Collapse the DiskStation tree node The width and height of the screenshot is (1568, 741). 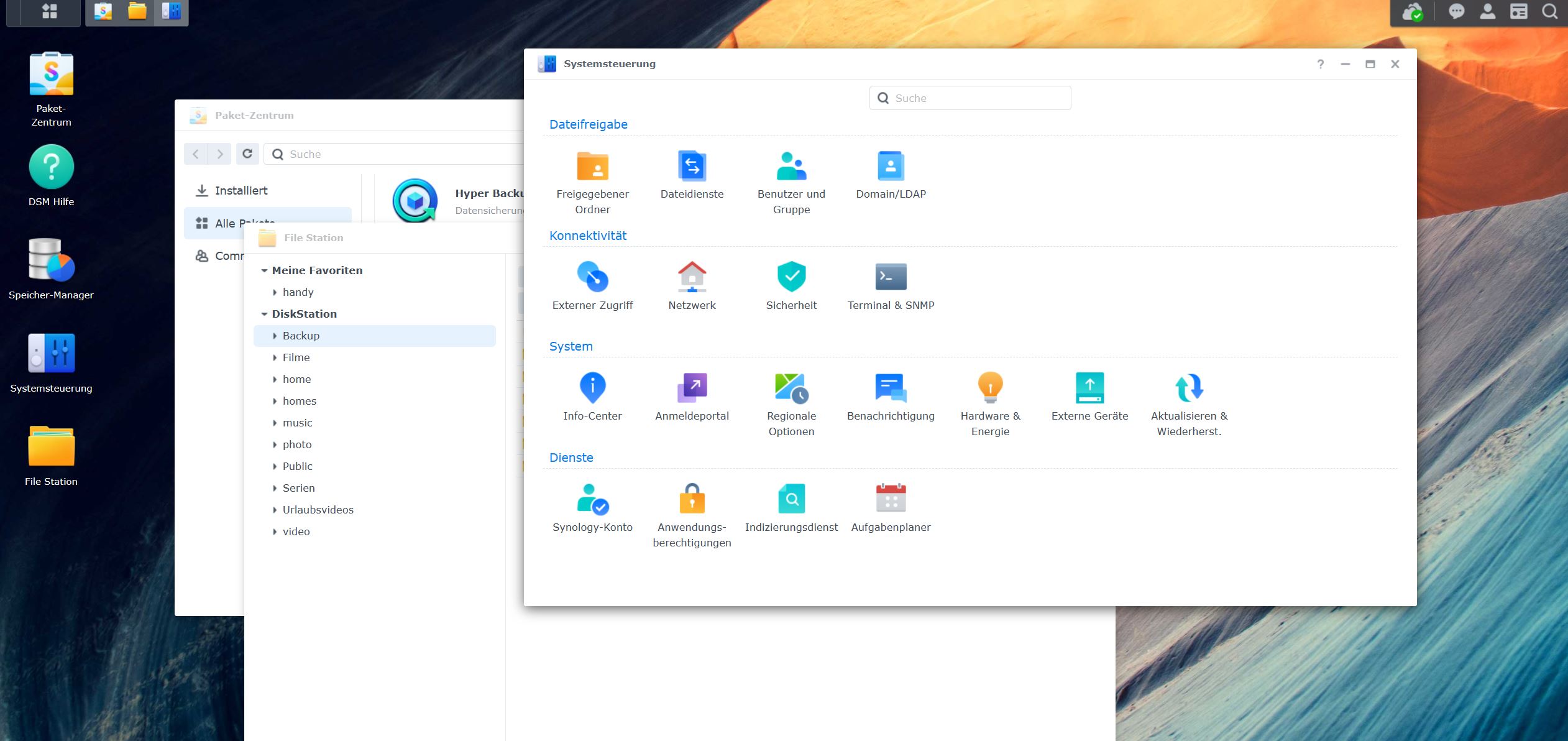264,314
